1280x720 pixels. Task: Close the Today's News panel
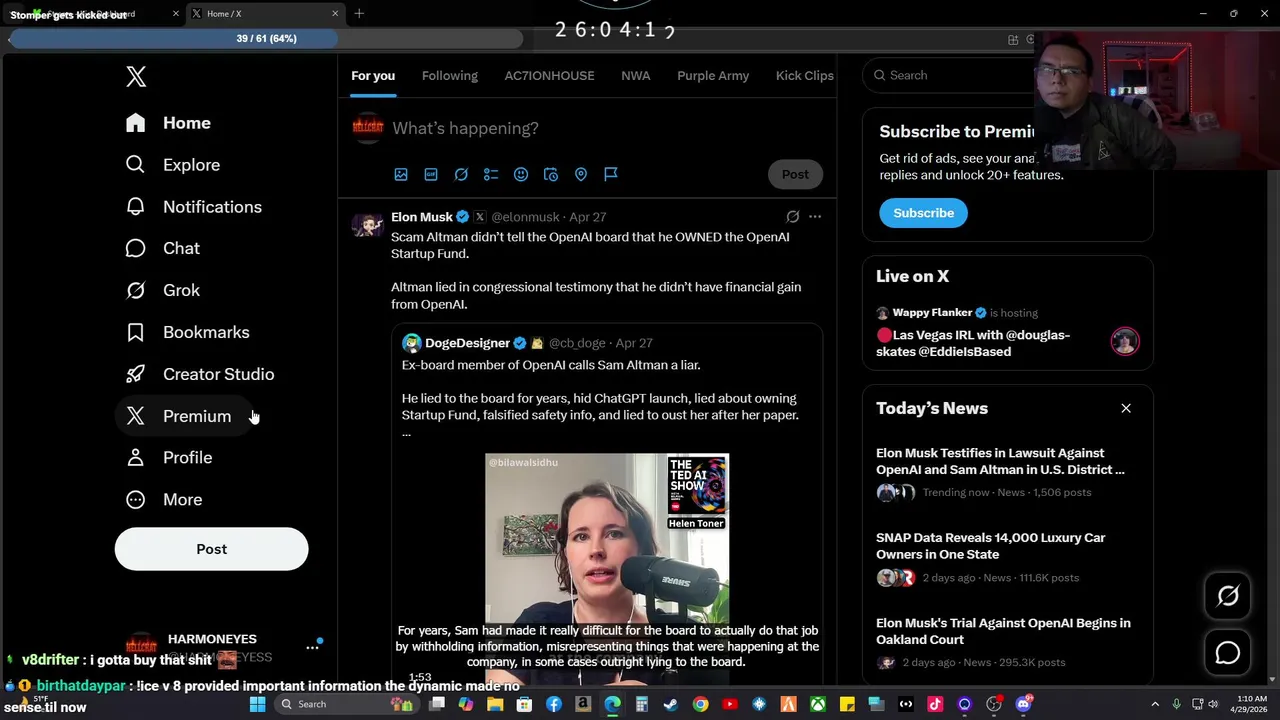tap(1126, 408)
